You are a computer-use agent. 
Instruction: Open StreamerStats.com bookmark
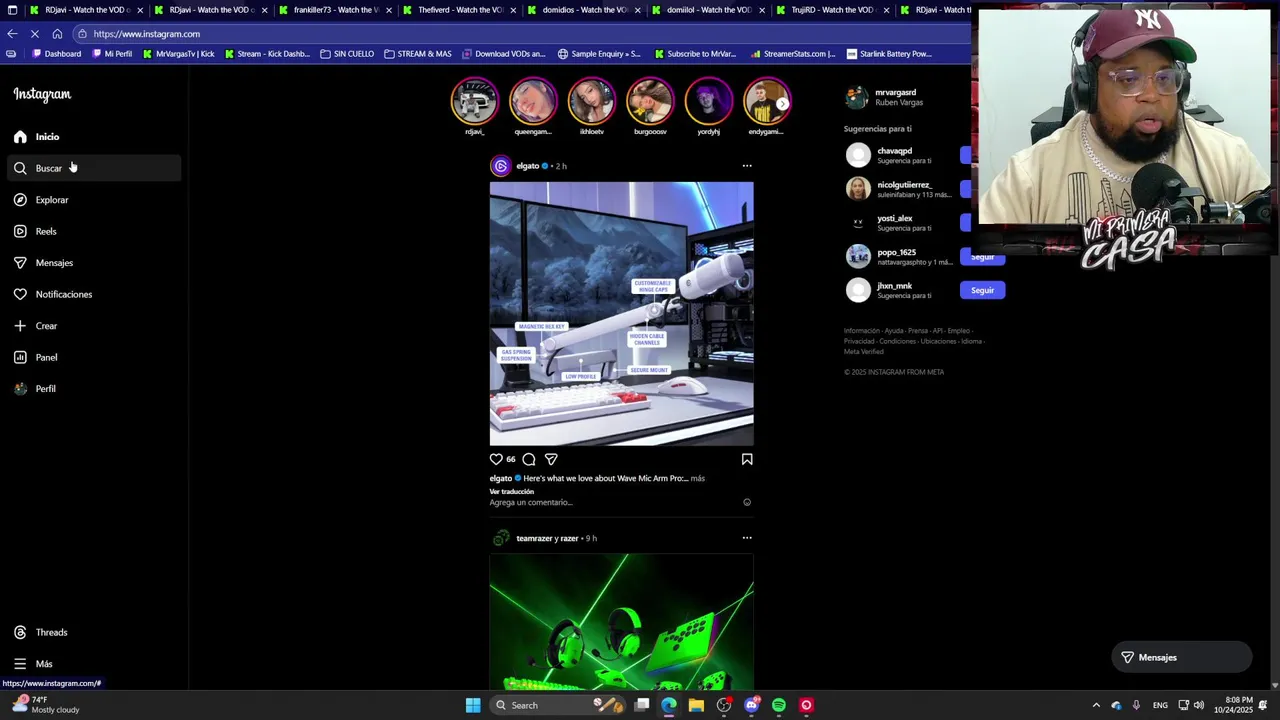point(792,54)
